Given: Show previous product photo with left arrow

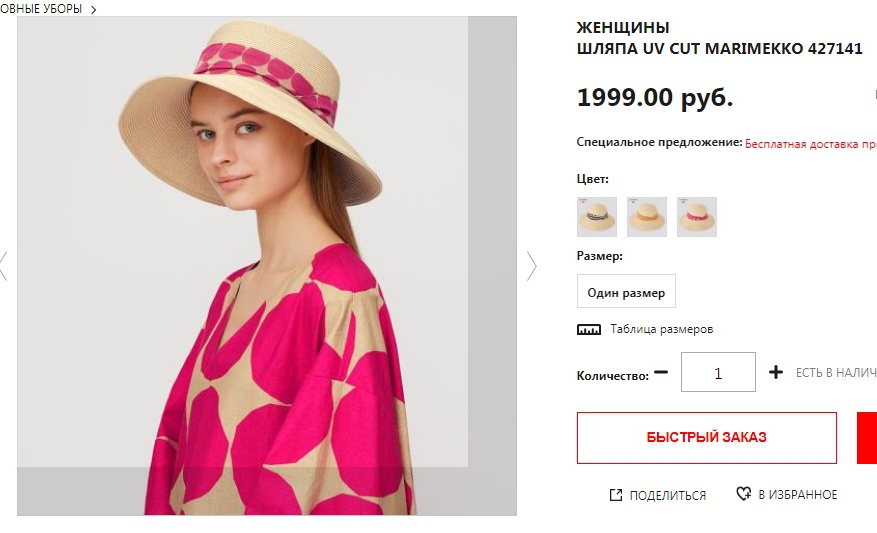Looking at the screenshot, I should (x=3, y=265).
